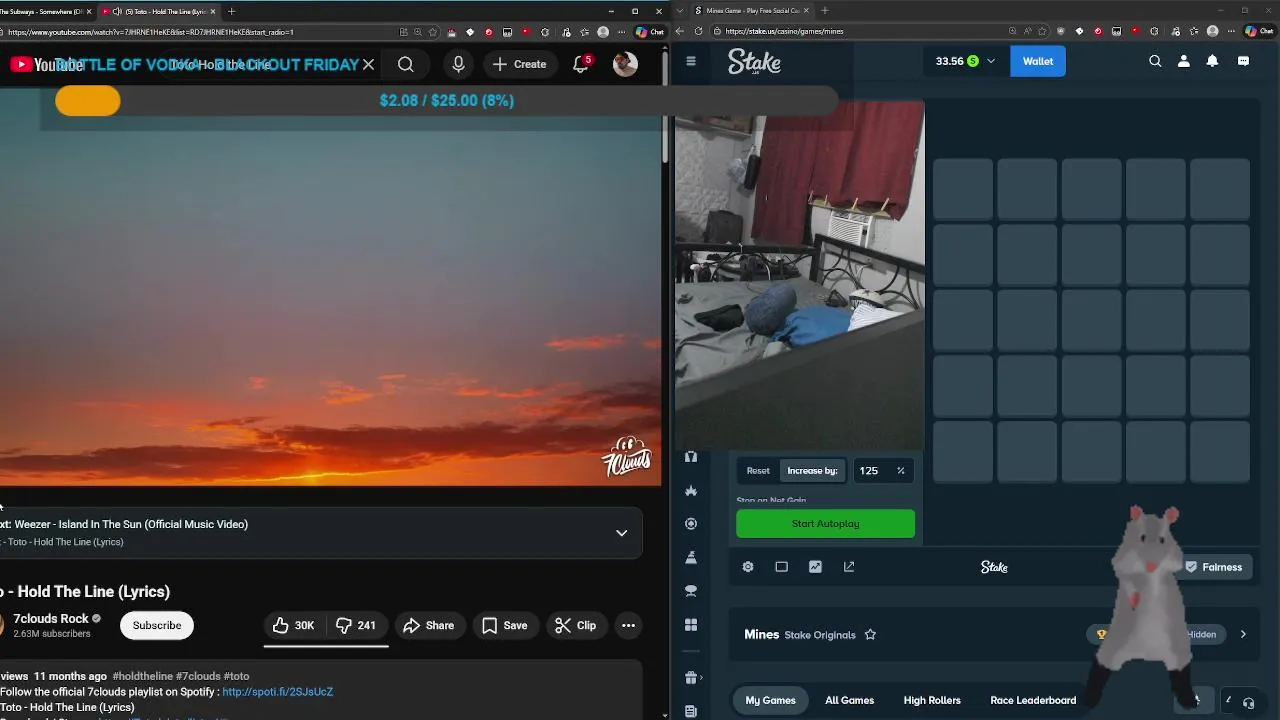
Task: Open Stake chat bubble icon
Action: click(x=1243, y=61)
